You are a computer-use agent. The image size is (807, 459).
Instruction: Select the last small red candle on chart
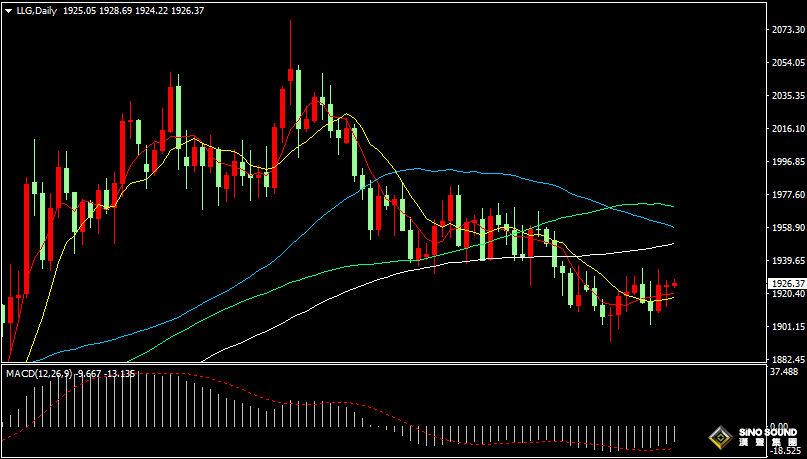point(674,285)
